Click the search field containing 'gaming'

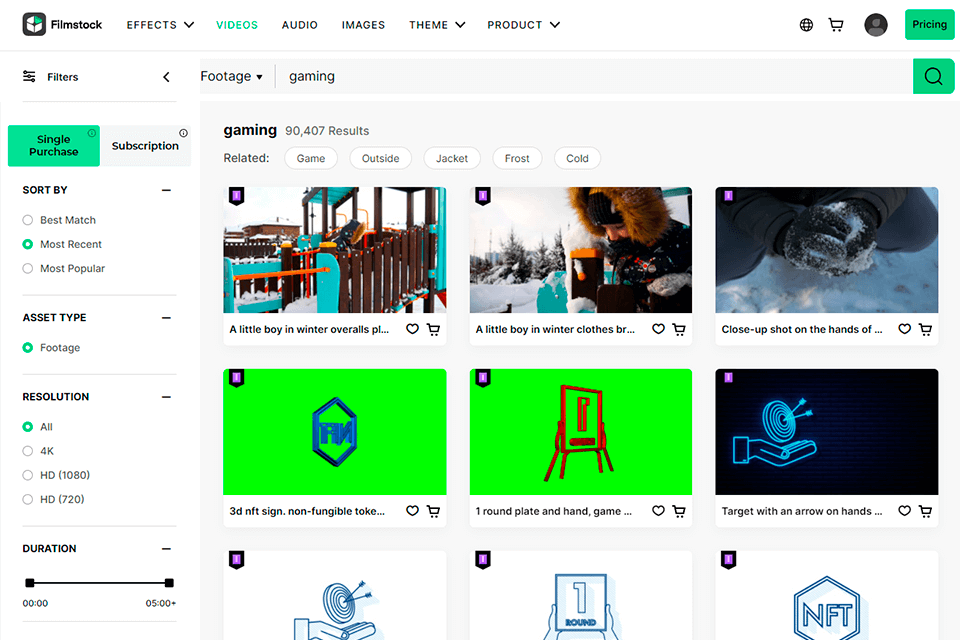point(594,77)
